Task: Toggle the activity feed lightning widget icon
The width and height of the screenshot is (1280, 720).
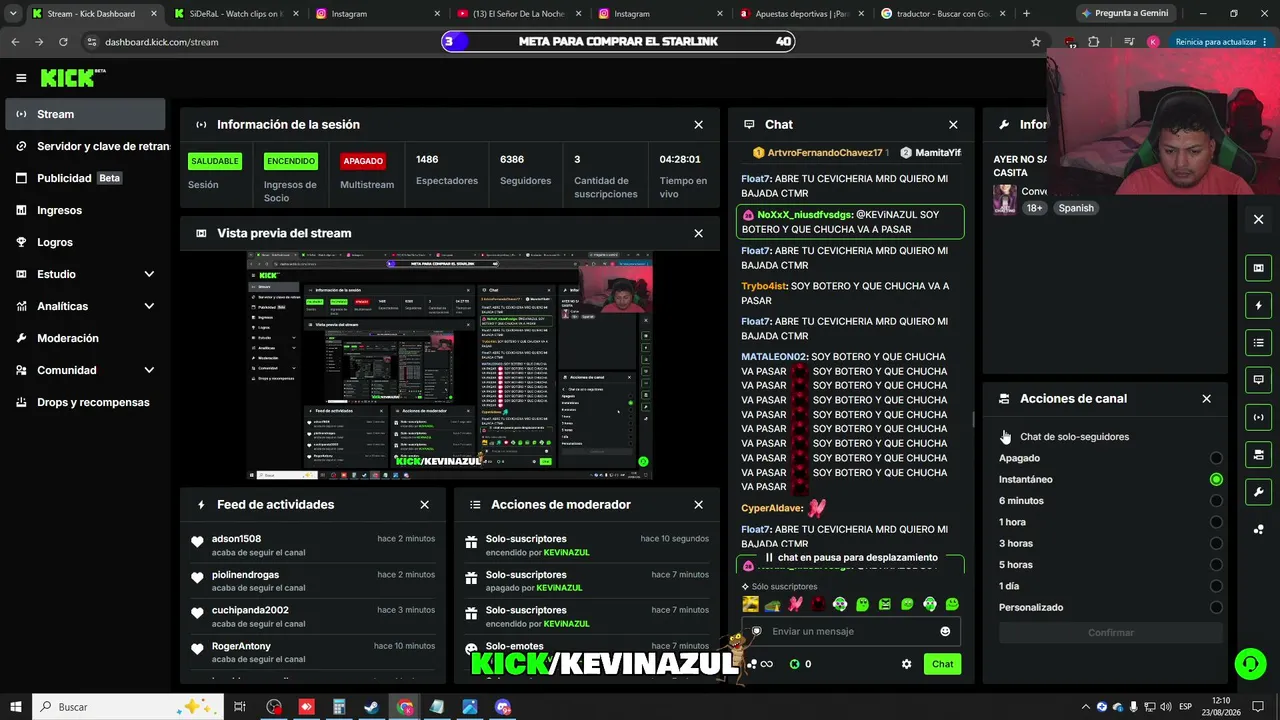Action: [x=1258, y=305]
